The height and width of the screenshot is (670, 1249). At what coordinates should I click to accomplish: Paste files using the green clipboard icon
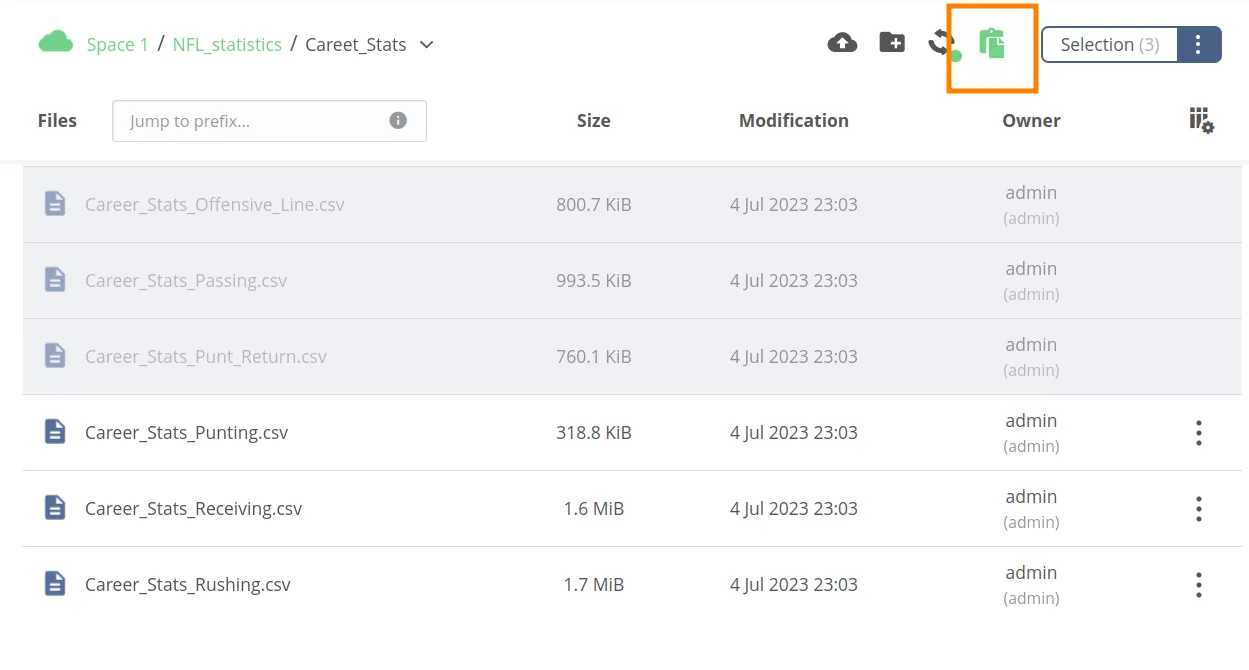coord(991,44)
